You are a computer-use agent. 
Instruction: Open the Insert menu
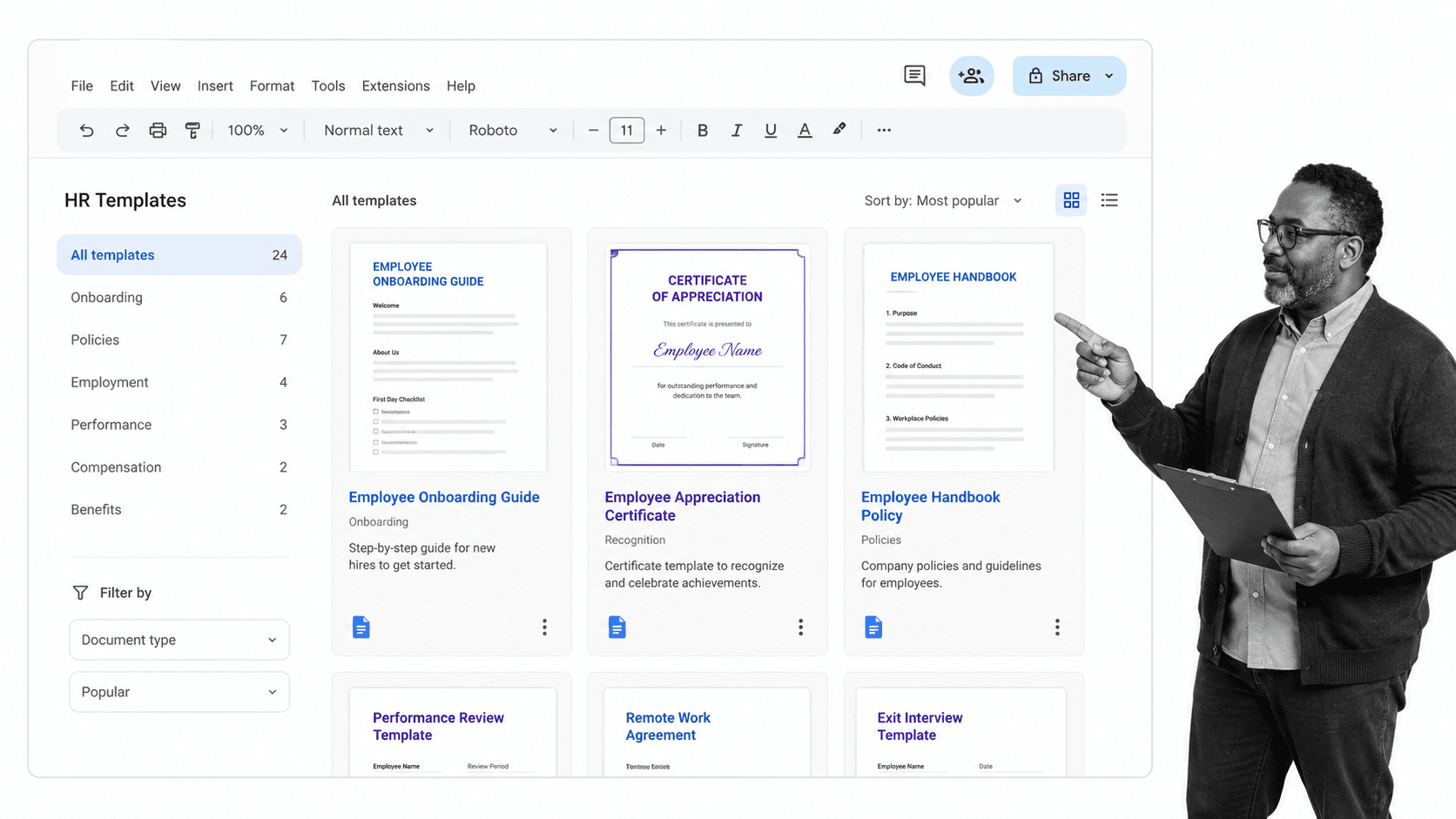click(x=215, y=86)
